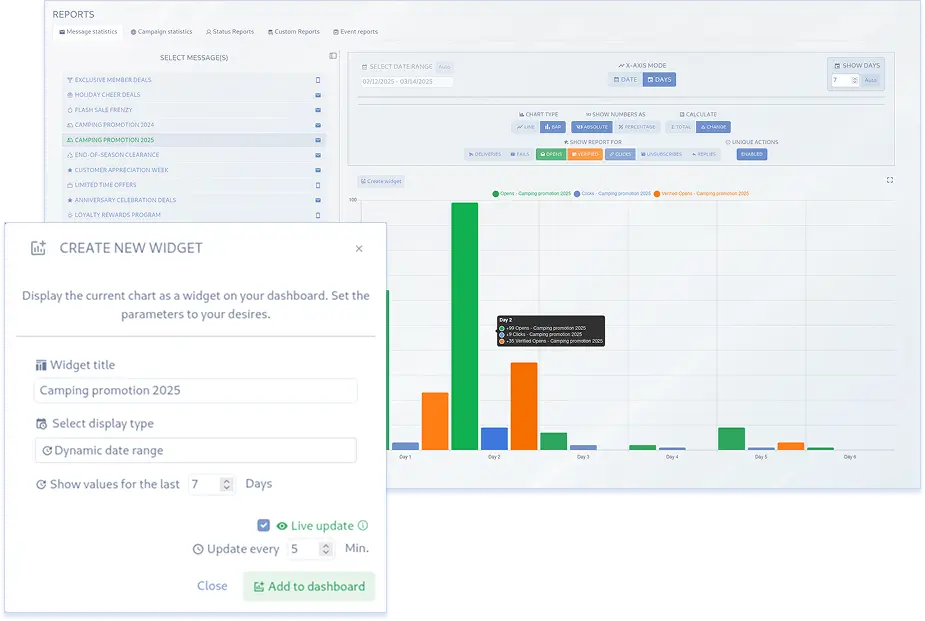Set chart type to Bar
The width and height of the screenshot is (925, 621).
tap(553, 127)
